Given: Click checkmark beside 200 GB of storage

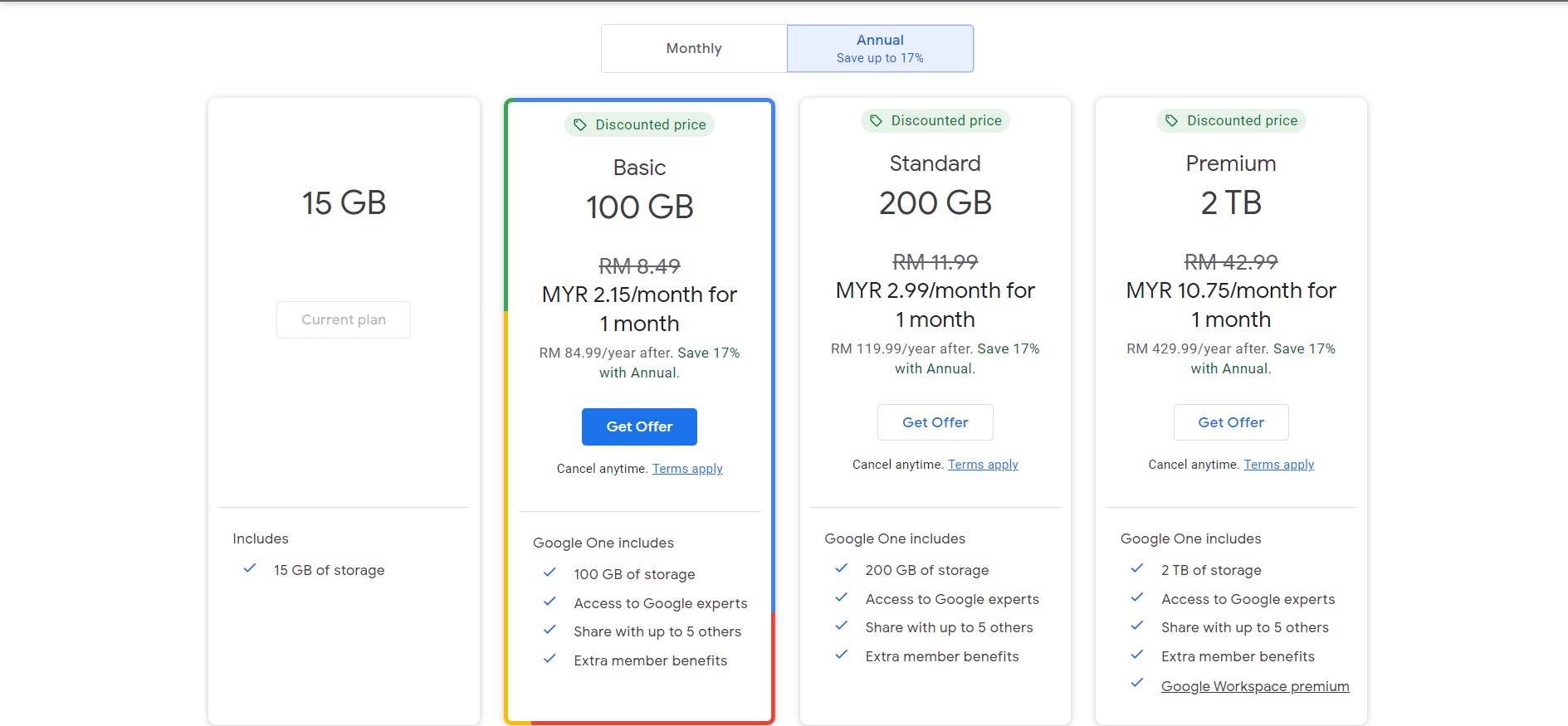Looking at the screenshot, I should pos(841,568).
